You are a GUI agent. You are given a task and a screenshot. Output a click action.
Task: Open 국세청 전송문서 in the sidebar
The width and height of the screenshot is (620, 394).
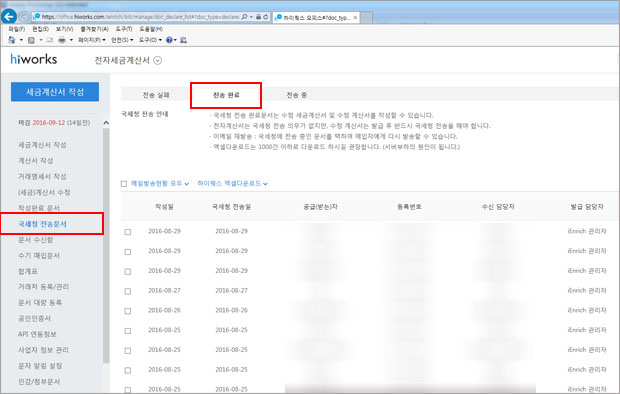coord(42,224)
